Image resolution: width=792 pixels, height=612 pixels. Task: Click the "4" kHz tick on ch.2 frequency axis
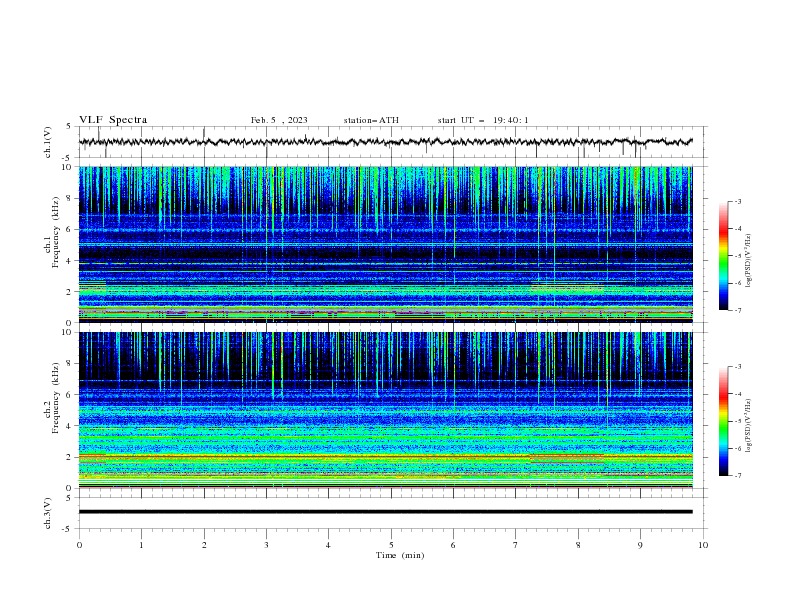coord(70,426)
